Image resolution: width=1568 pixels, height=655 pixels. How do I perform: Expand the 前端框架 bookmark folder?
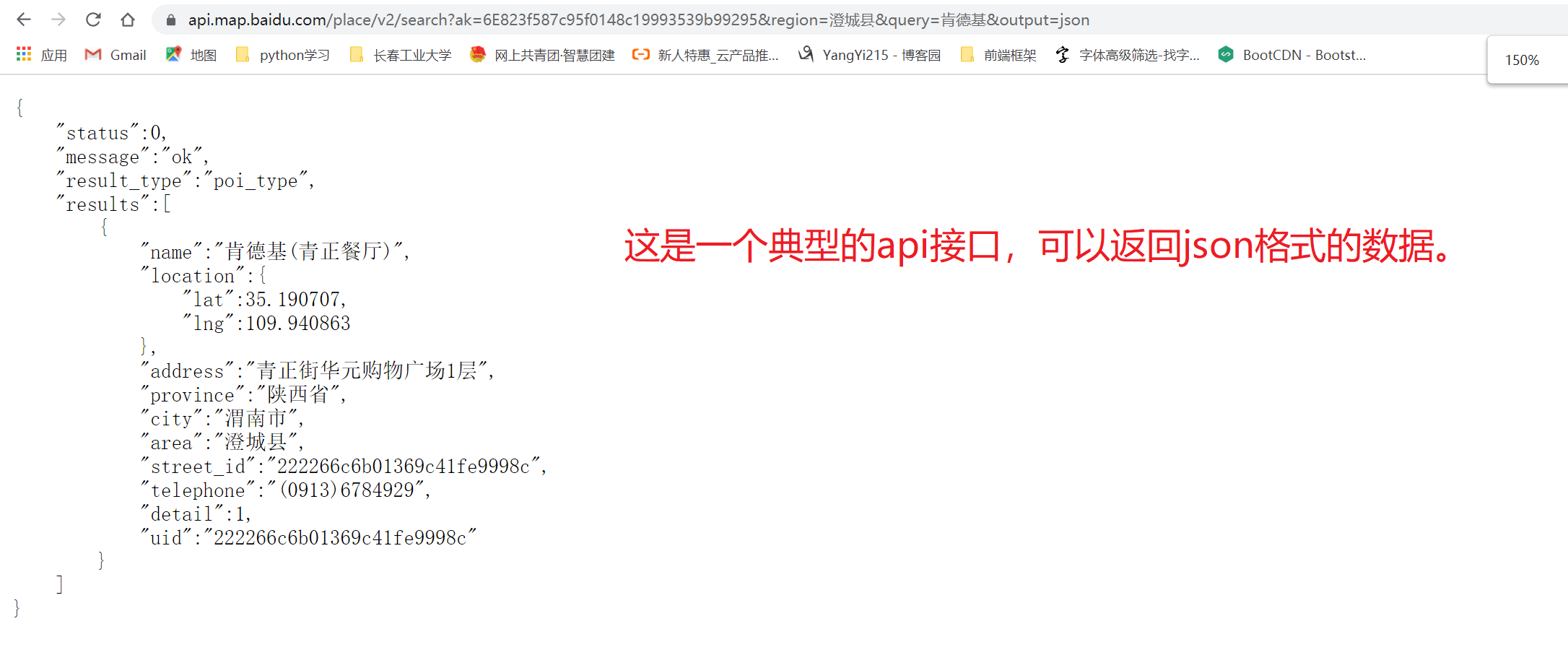998,55
